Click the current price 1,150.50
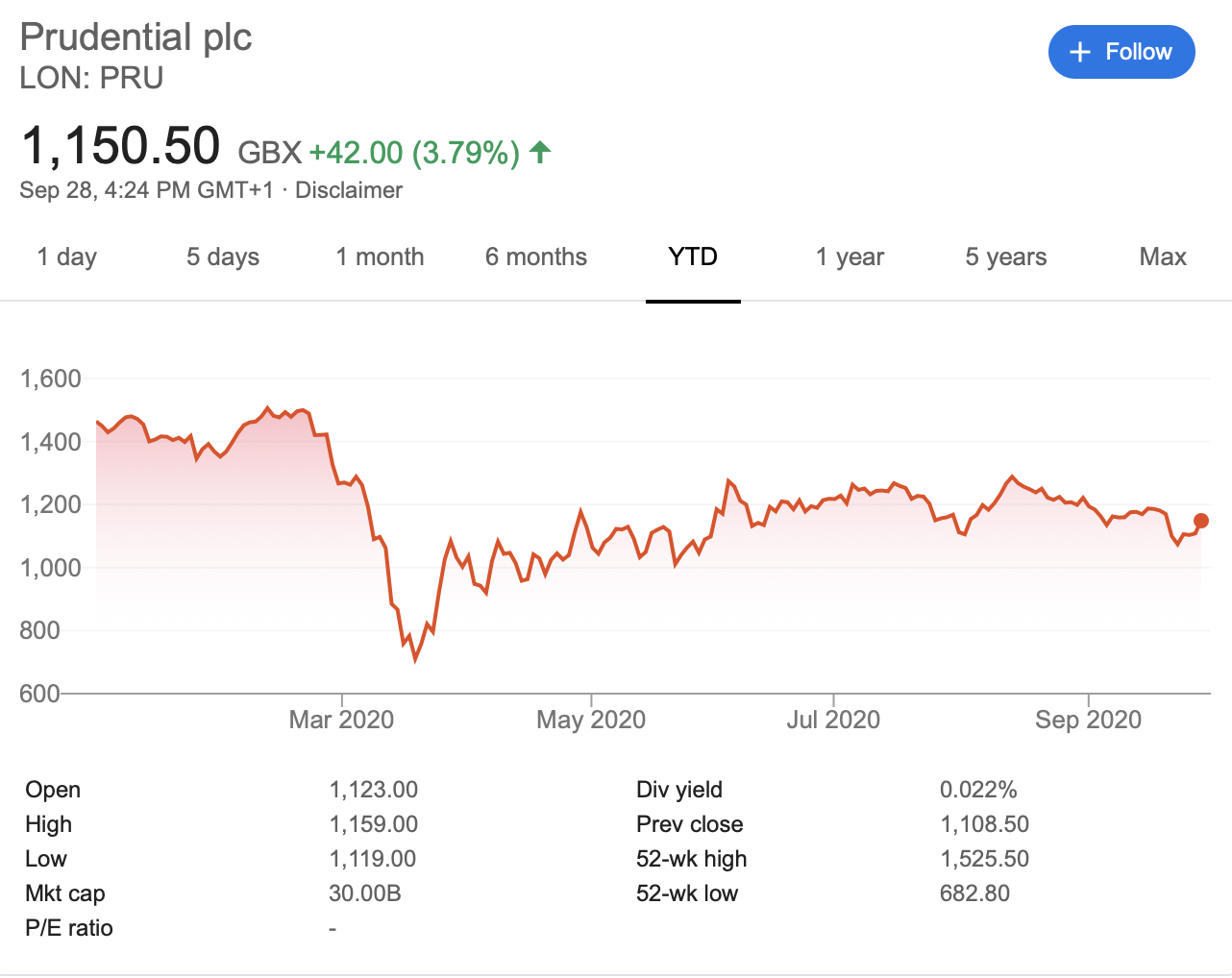Viewport: 1232px width, 978px height. pyautogui.click(x=120, y=146)
